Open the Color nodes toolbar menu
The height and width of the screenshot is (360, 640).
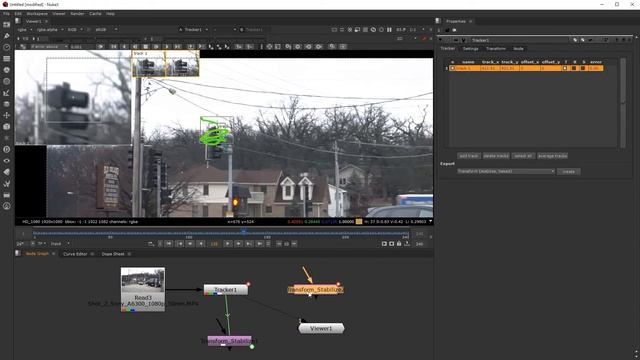[7, 70]
